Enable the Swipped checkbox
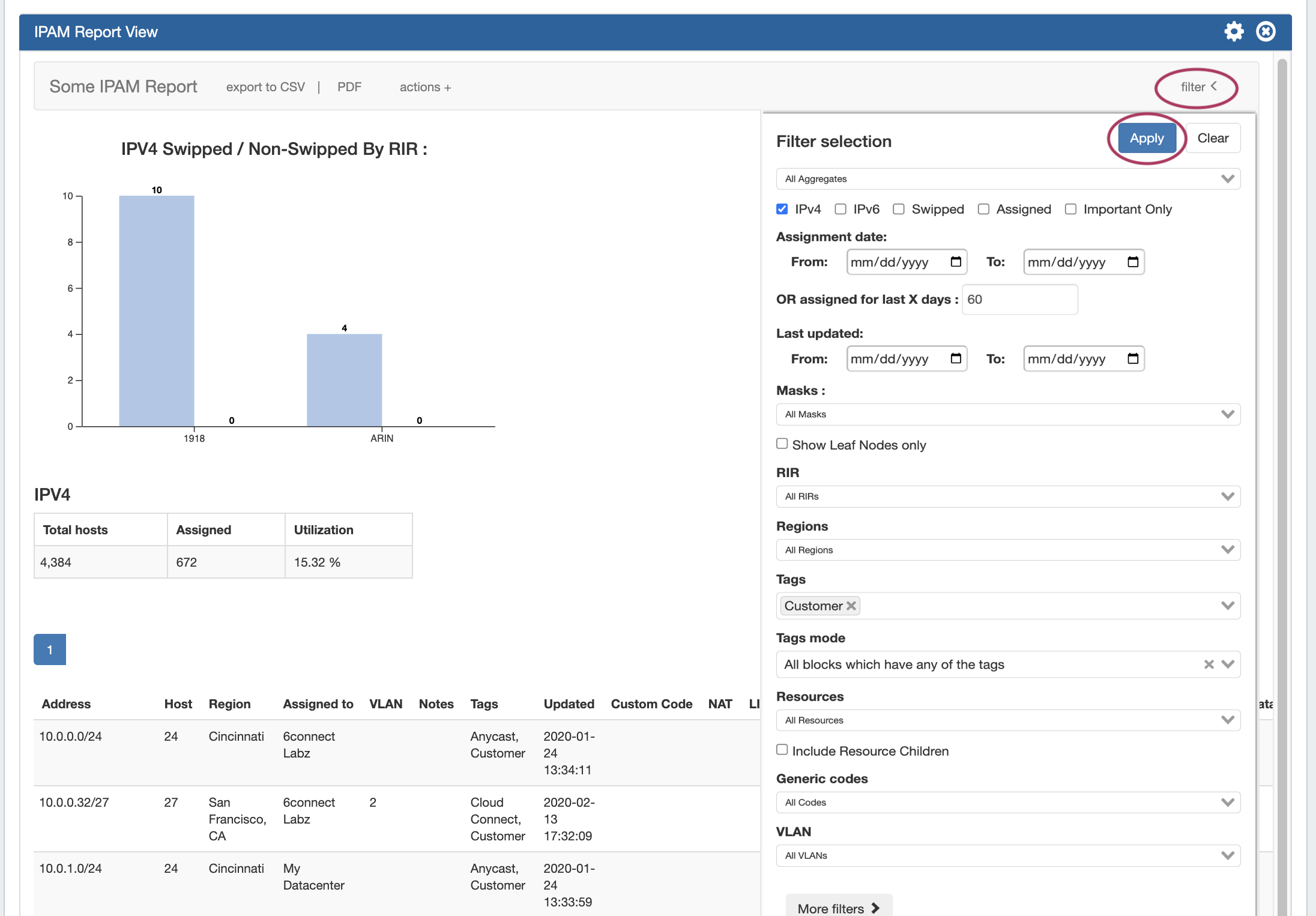1316x916 pixels. coord(898,209)
